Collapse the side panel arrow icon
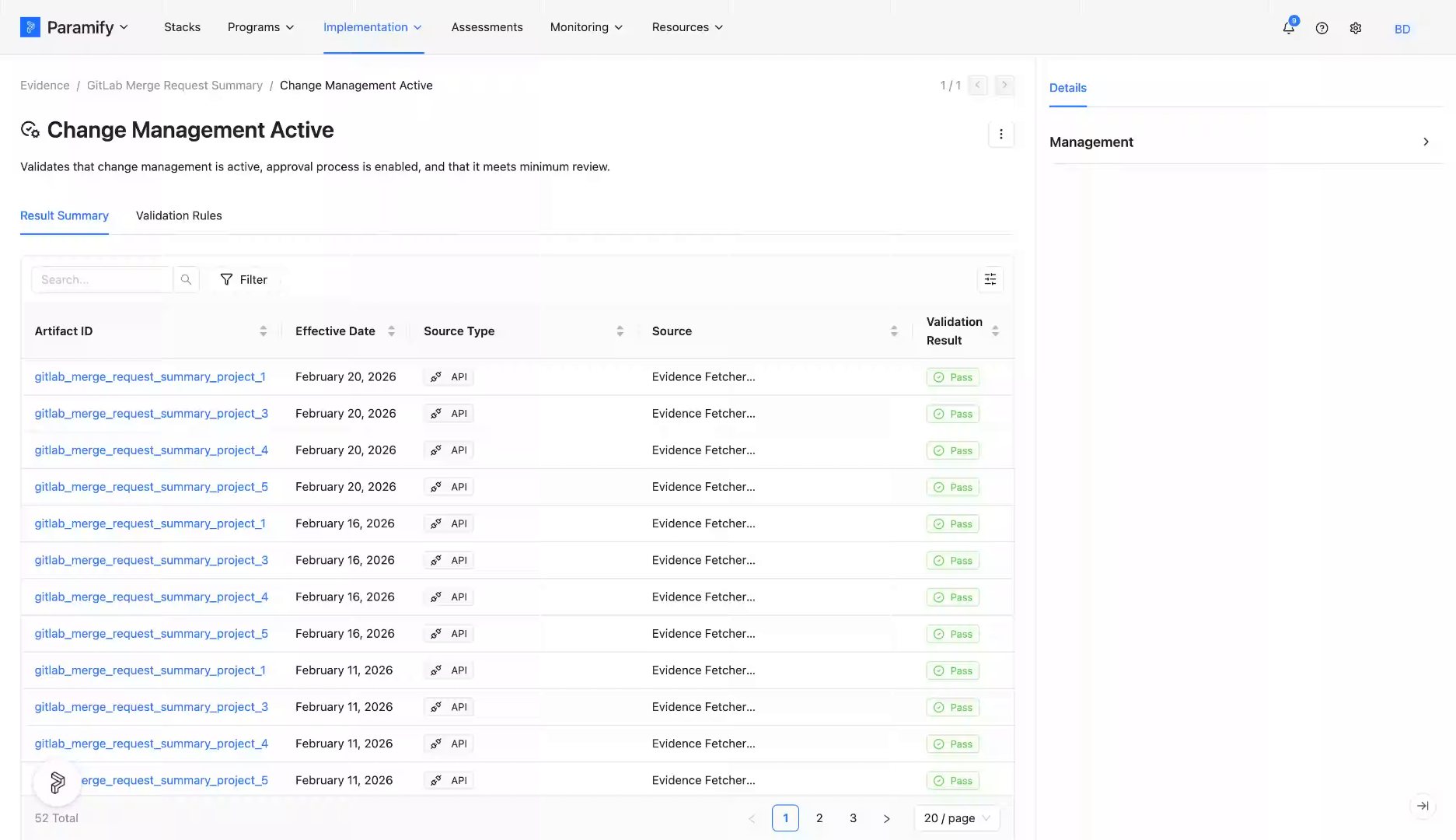 pyautogui.click(x=1423, y=806)
